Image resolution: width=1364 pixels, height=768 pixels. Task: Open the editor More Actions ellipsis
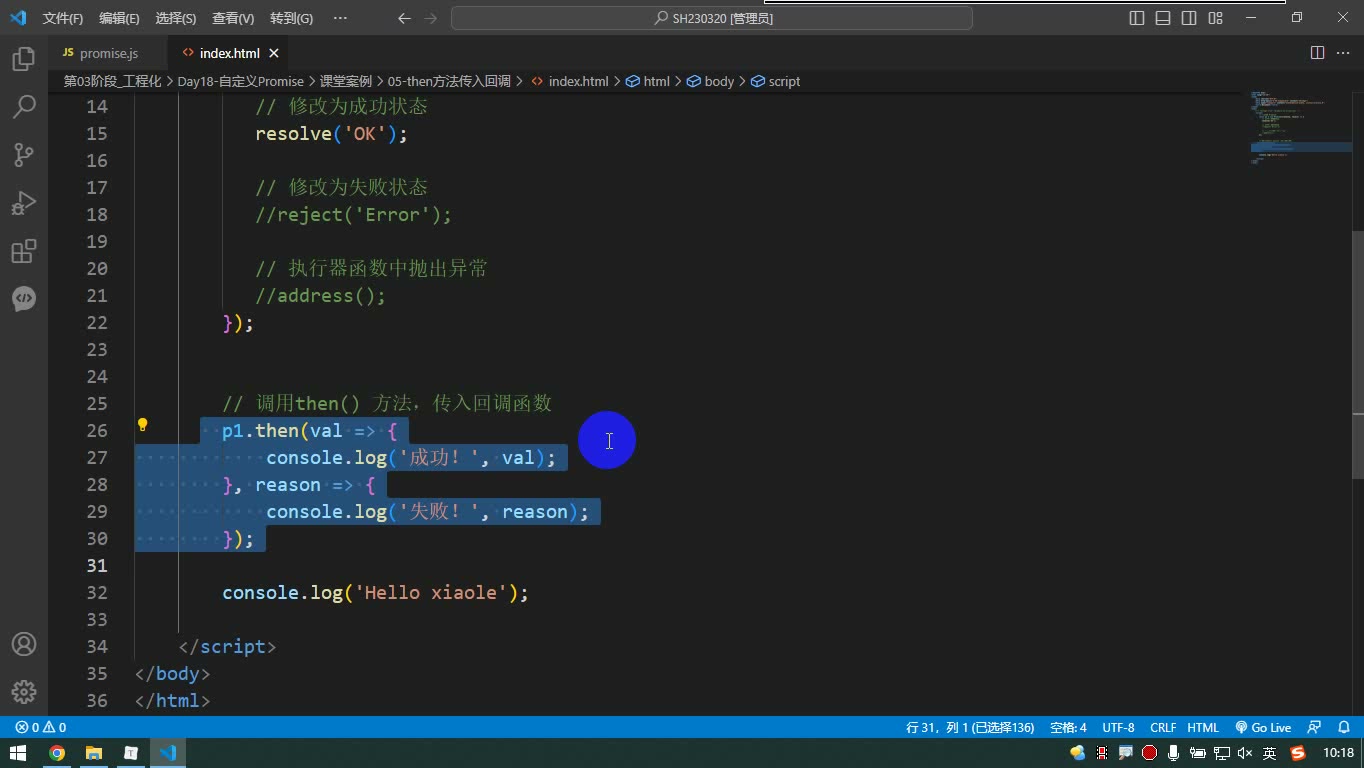[1343, 53]
